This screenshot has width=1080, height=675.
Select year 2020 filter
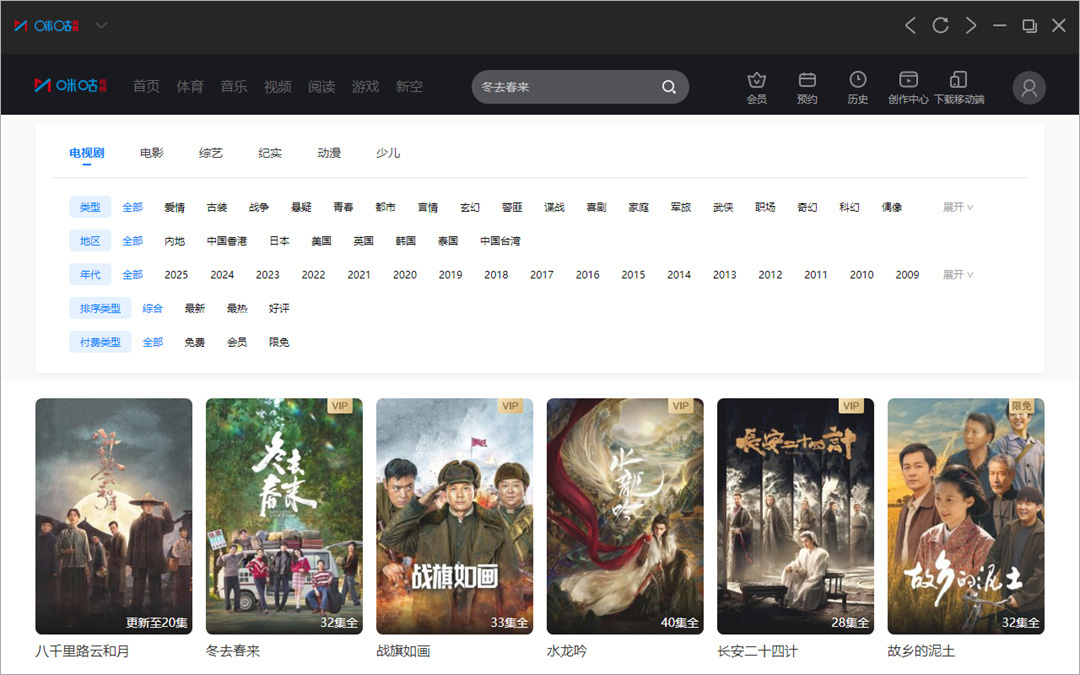pyautogui.click(x=405, y=275)
